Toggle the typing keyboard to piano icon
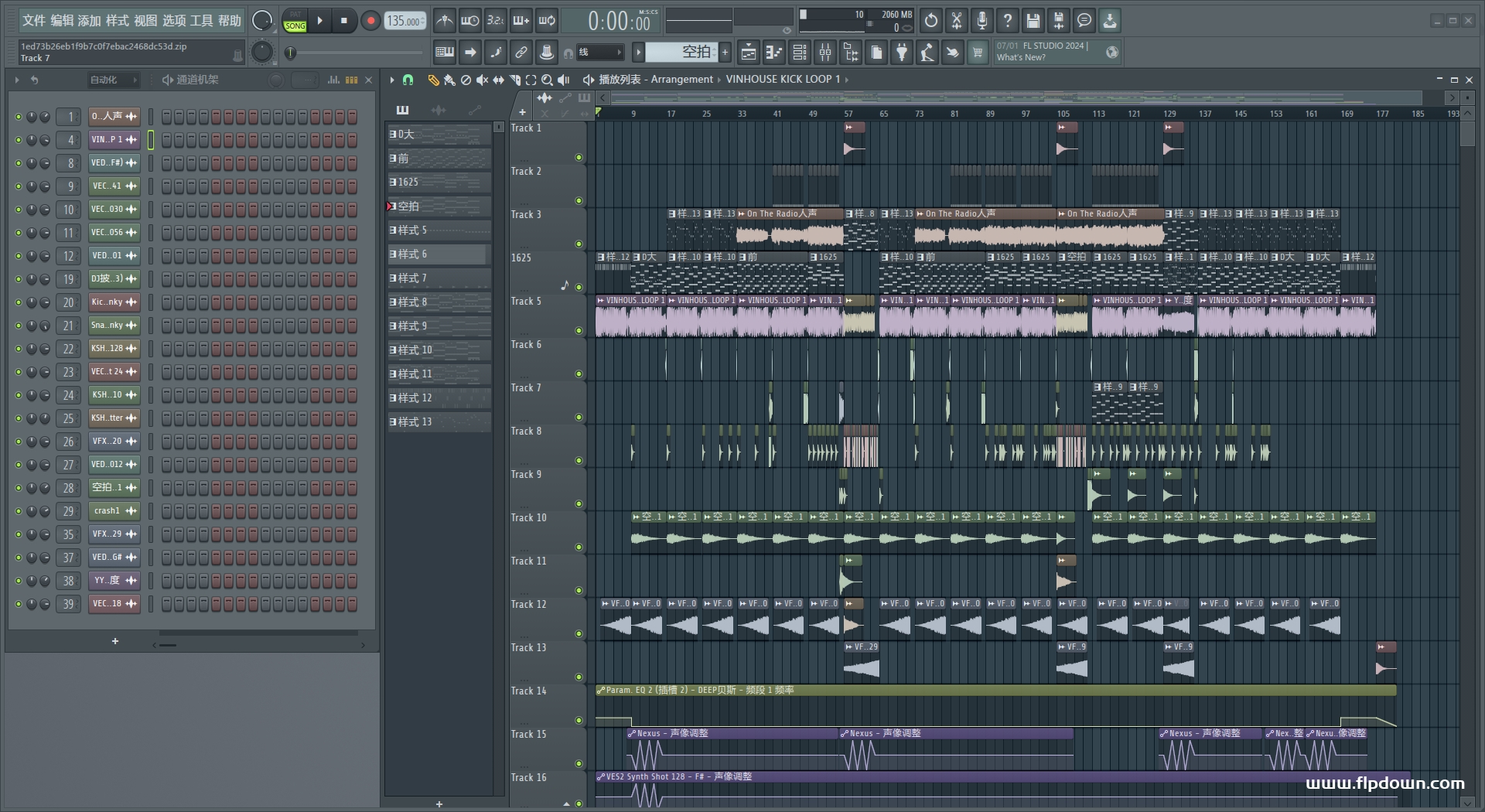The width and height of the screenshot is (1485, 812). [x=445, y=52]
